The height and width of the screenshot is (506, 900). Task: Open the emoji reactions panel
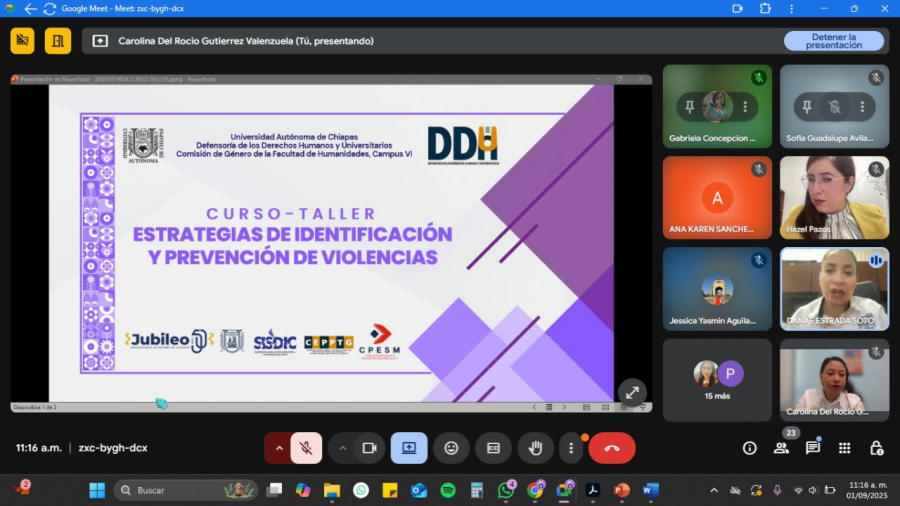pyautogui.click(x=451, y=448)
